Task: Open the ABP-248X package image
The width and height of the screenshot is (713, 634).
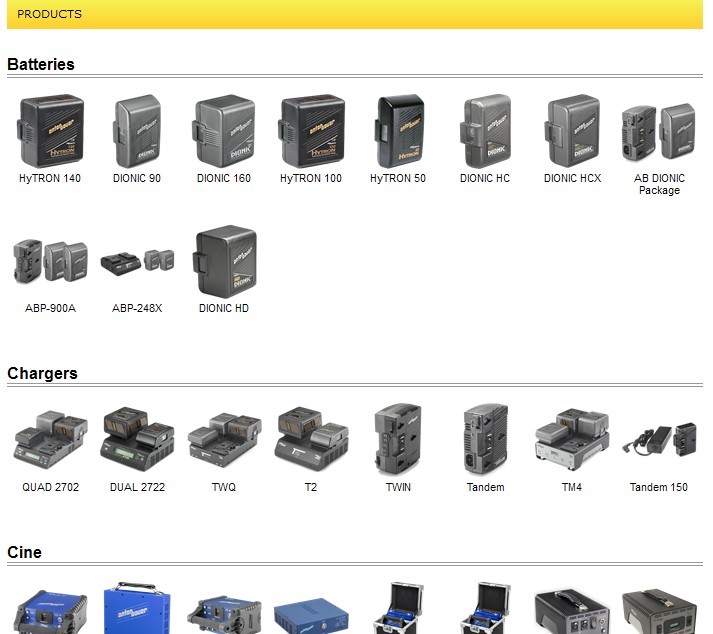Action: (x=137, y=263)
